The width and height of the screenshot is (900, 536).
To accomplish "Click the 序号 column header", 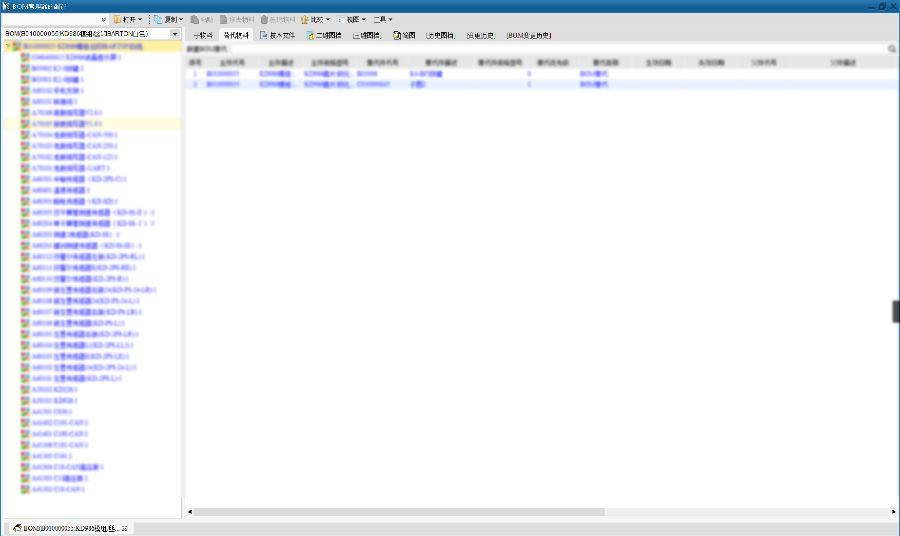I will tap(195, 63).
